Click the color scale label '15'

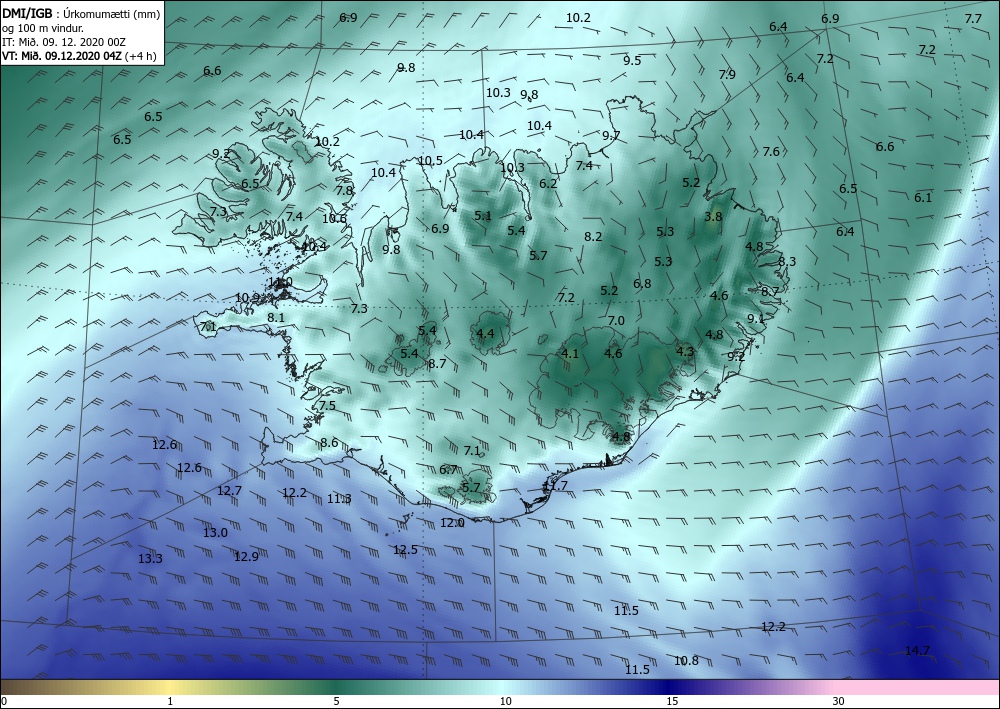click(672, 701)
